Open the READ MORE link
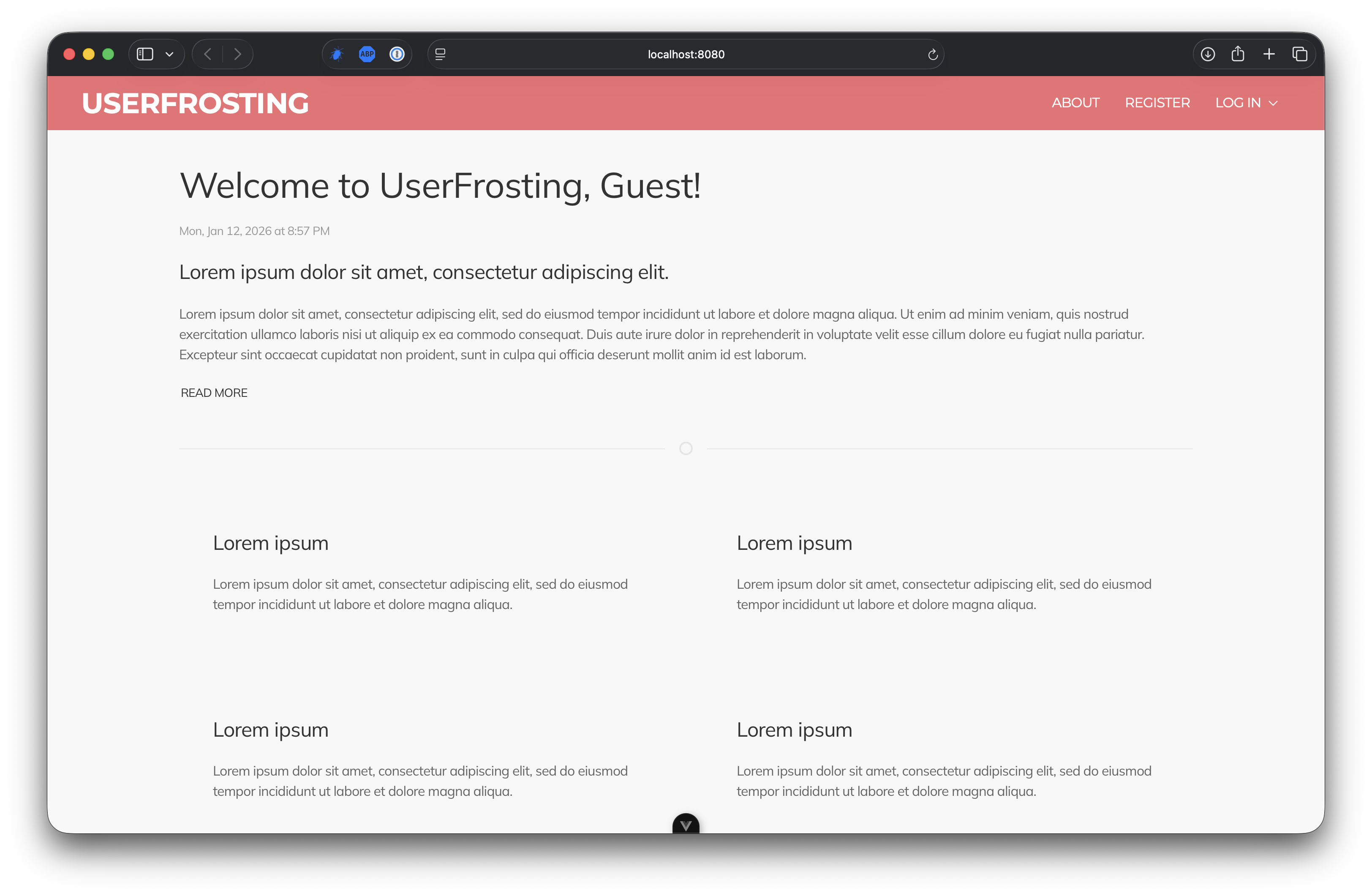Viewport: 1372px width, 896px height. tap(214, 393)
